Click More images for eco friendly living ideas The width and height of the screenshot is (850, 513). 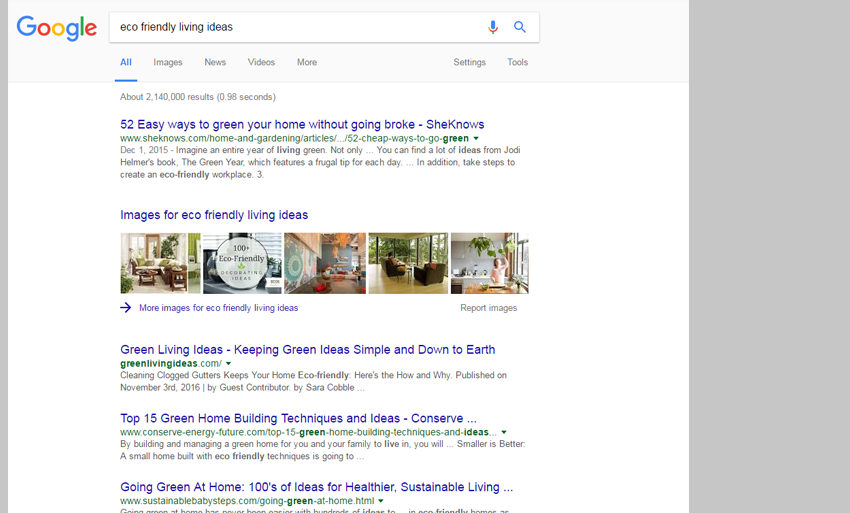pos(218,307)
